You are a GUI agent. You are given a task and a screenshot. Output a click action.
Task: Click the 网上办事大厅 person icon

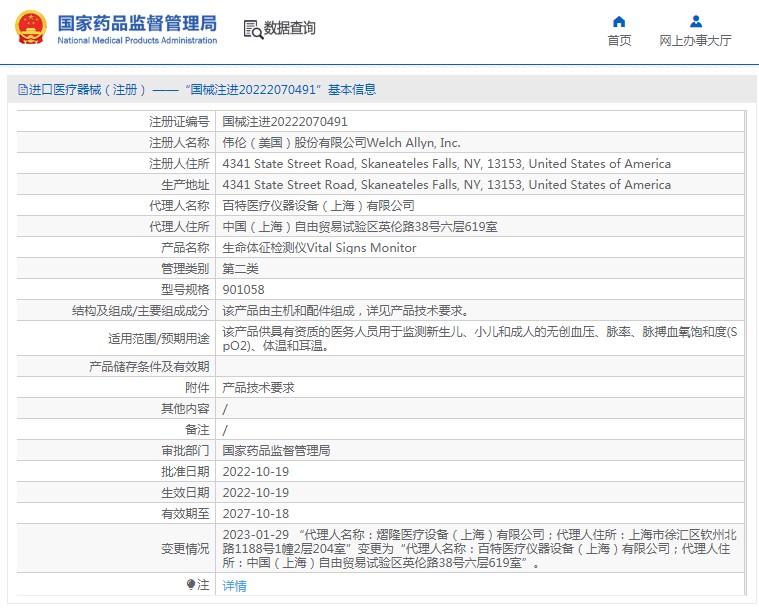point(695,21)
